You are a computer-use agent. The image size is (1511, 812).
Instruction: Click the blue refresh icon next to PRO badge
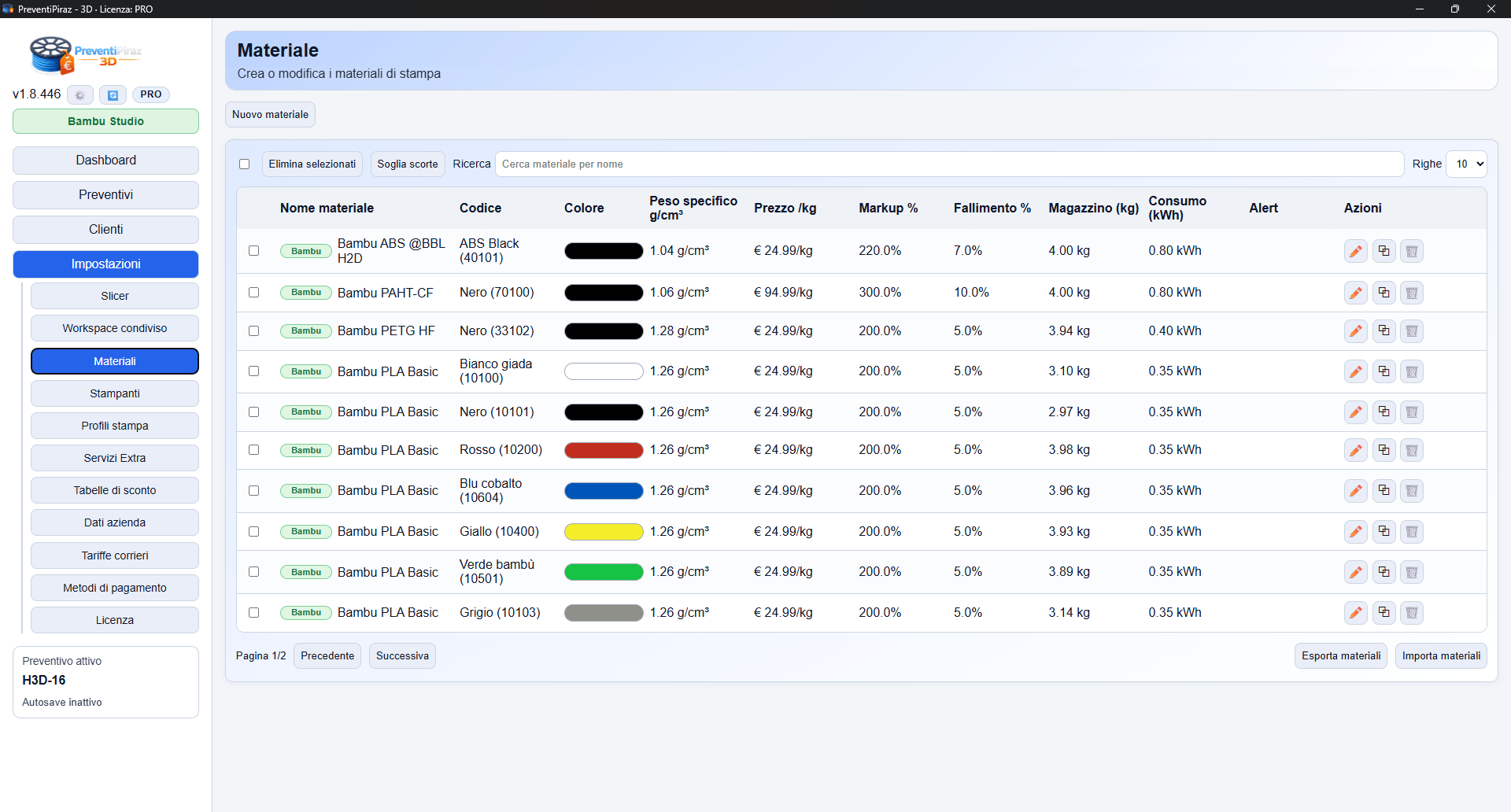(113, 95)
